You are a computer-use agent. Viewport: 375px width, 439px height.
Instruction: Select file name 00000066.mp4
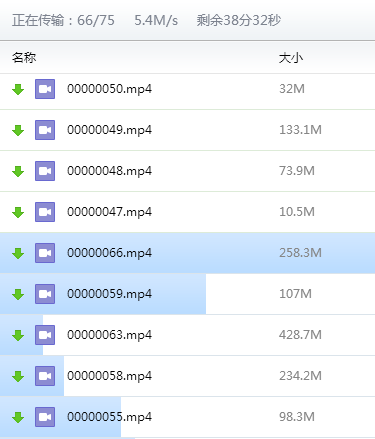(109, 253)
